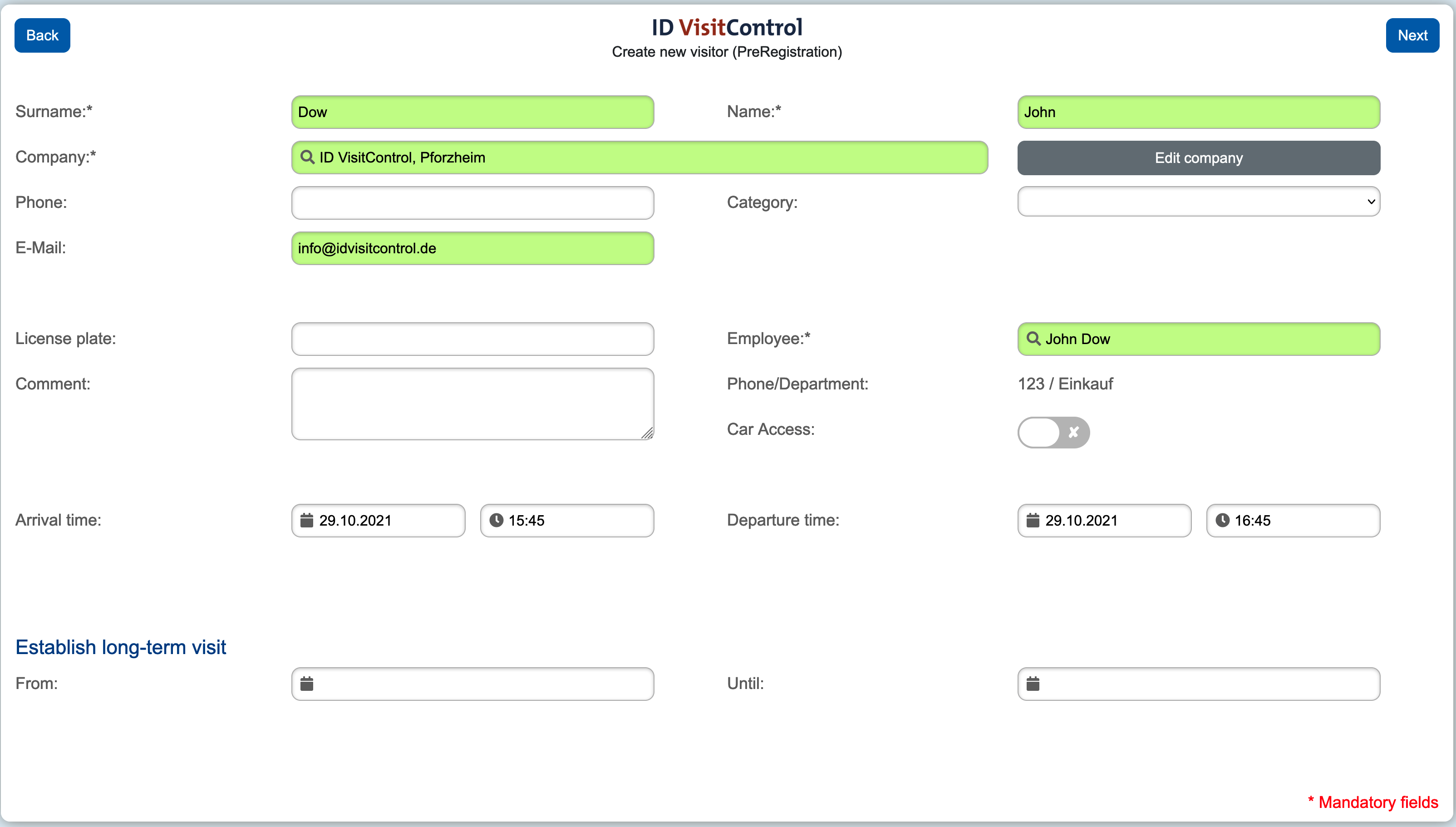Viewport: 1456px width, 827px height.
Task: Open the long-term From calendar icon
Action: click(307, 683)
